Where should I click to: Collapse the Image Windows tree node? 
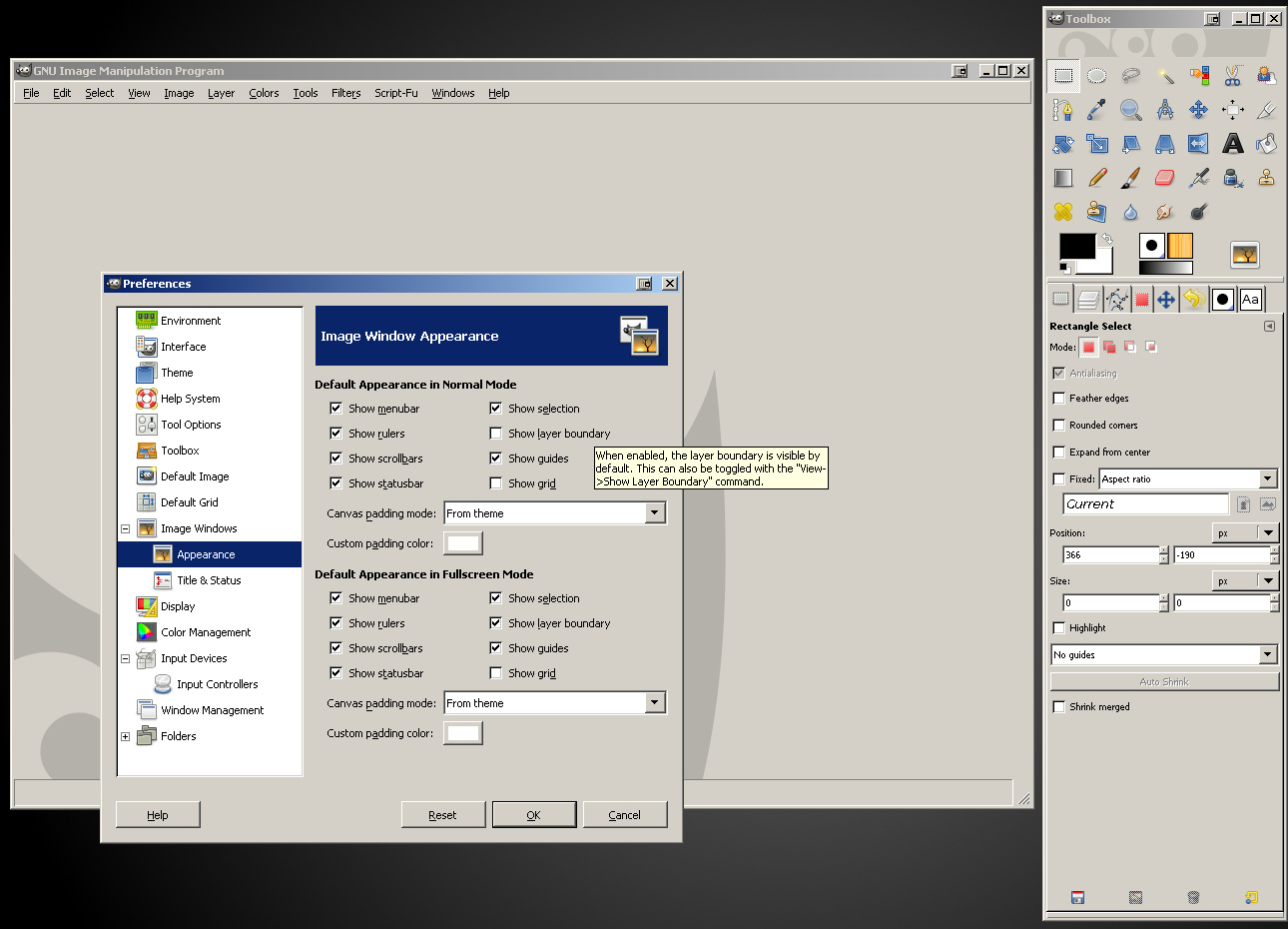[125, 529]
